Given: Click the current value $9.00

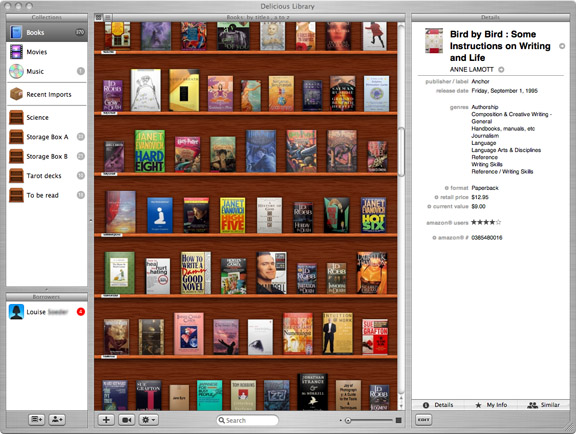Looking at the screenshot, I should pyautogui.click(x=479, y=207).
